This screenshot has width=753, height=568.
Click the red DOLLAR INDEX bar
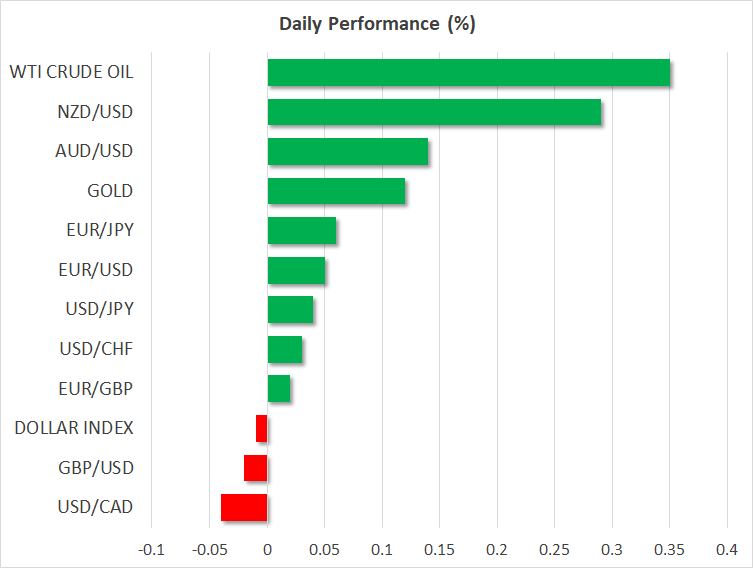pyautogui.click(x=262, y=428)
